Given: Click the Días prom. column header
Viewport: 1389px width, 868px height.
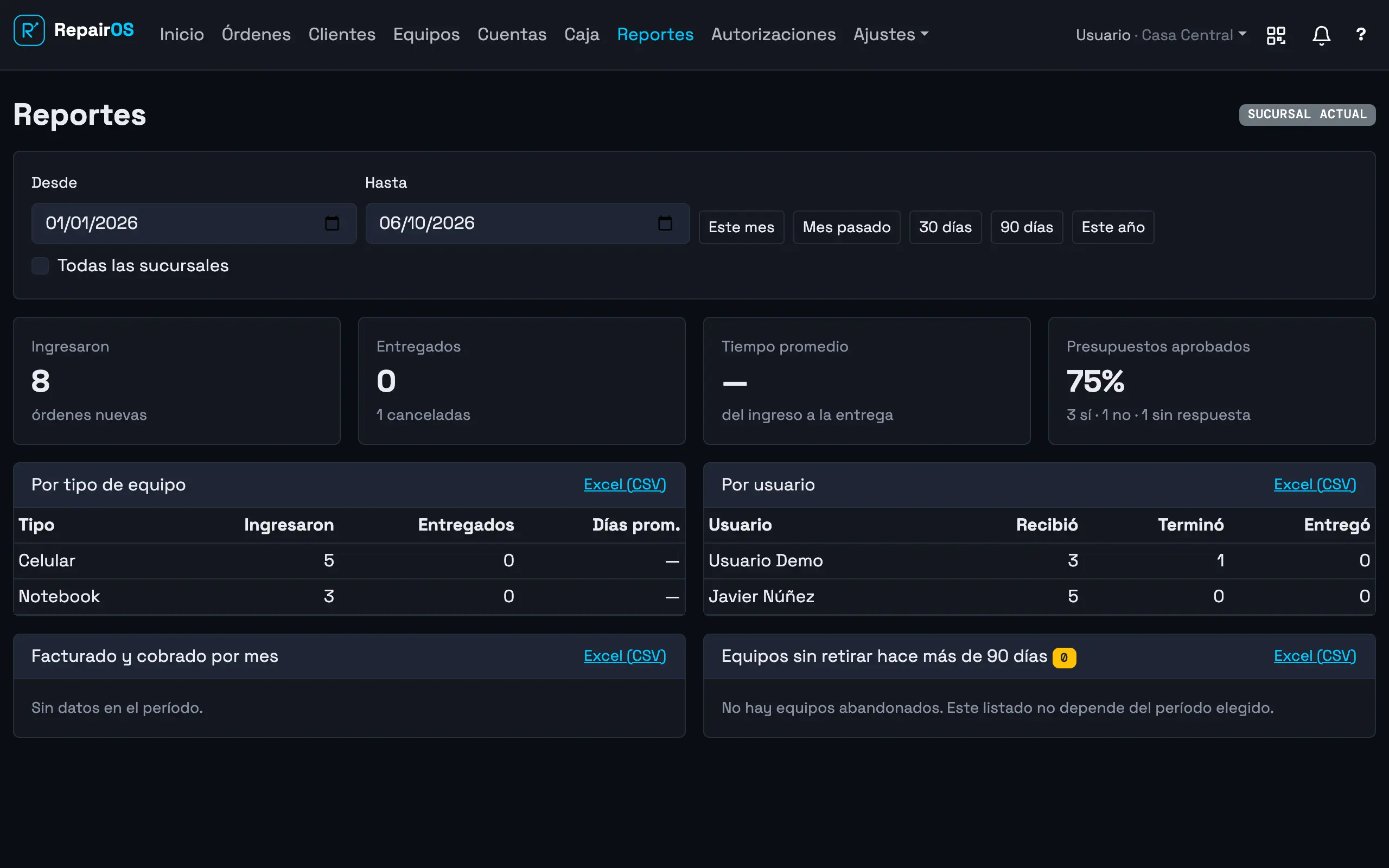Looking at the screenshot, I should pyautogui.click(x=636, y=525).
